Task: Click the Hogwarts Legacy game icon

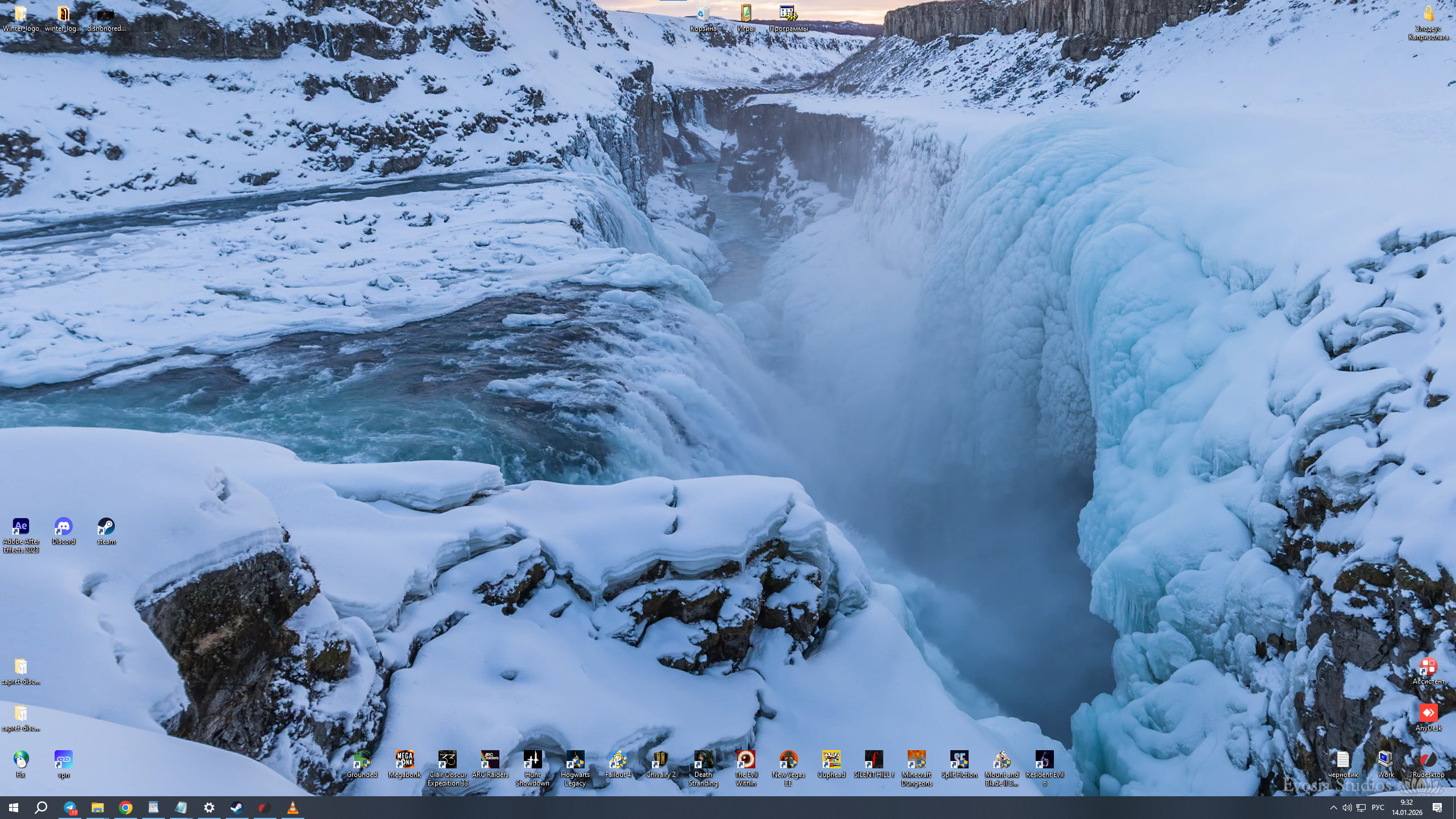Action: 575,760
